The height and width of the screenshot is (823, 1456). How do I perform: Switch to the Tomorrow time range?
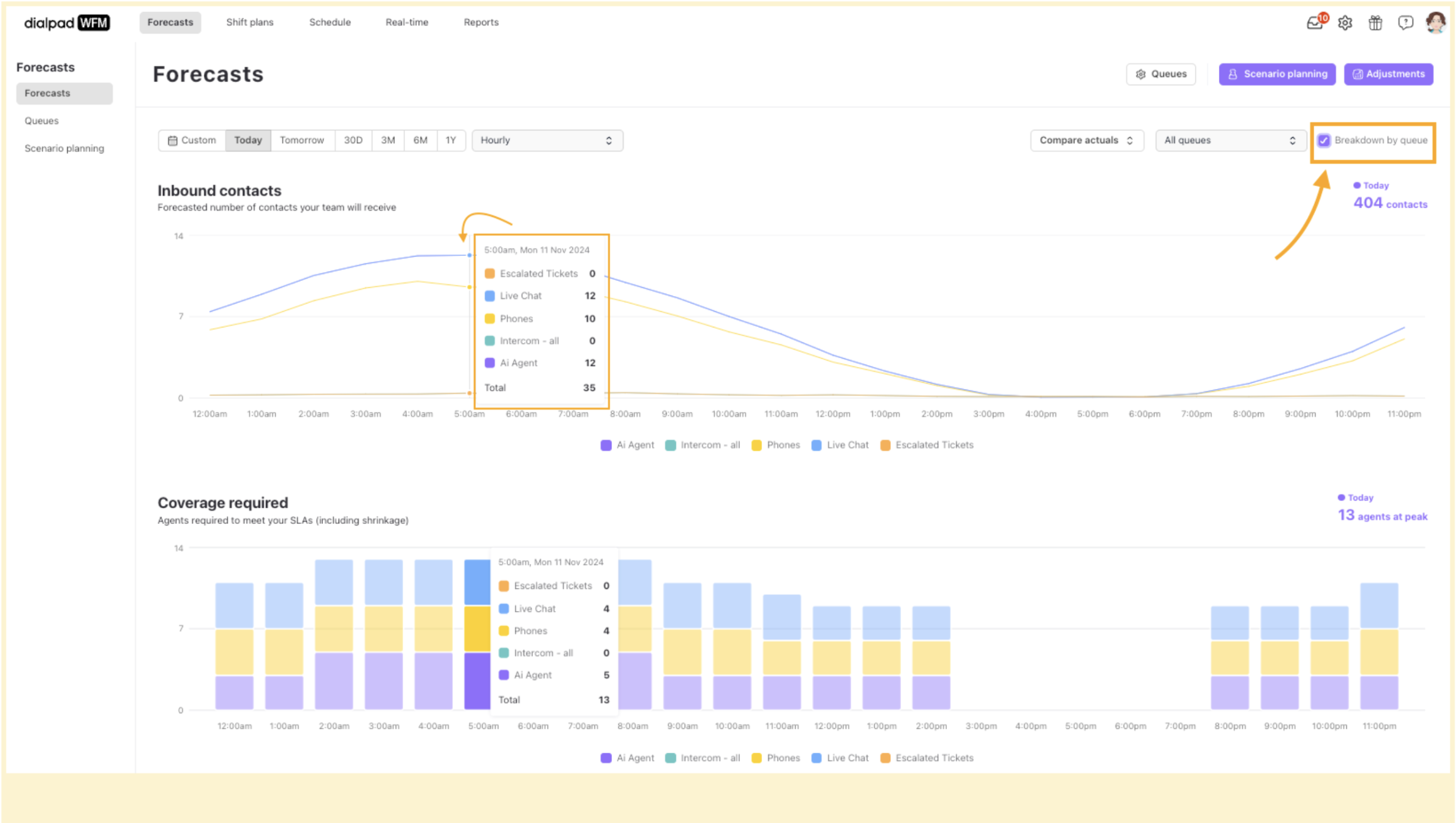[x=302, y=140]
